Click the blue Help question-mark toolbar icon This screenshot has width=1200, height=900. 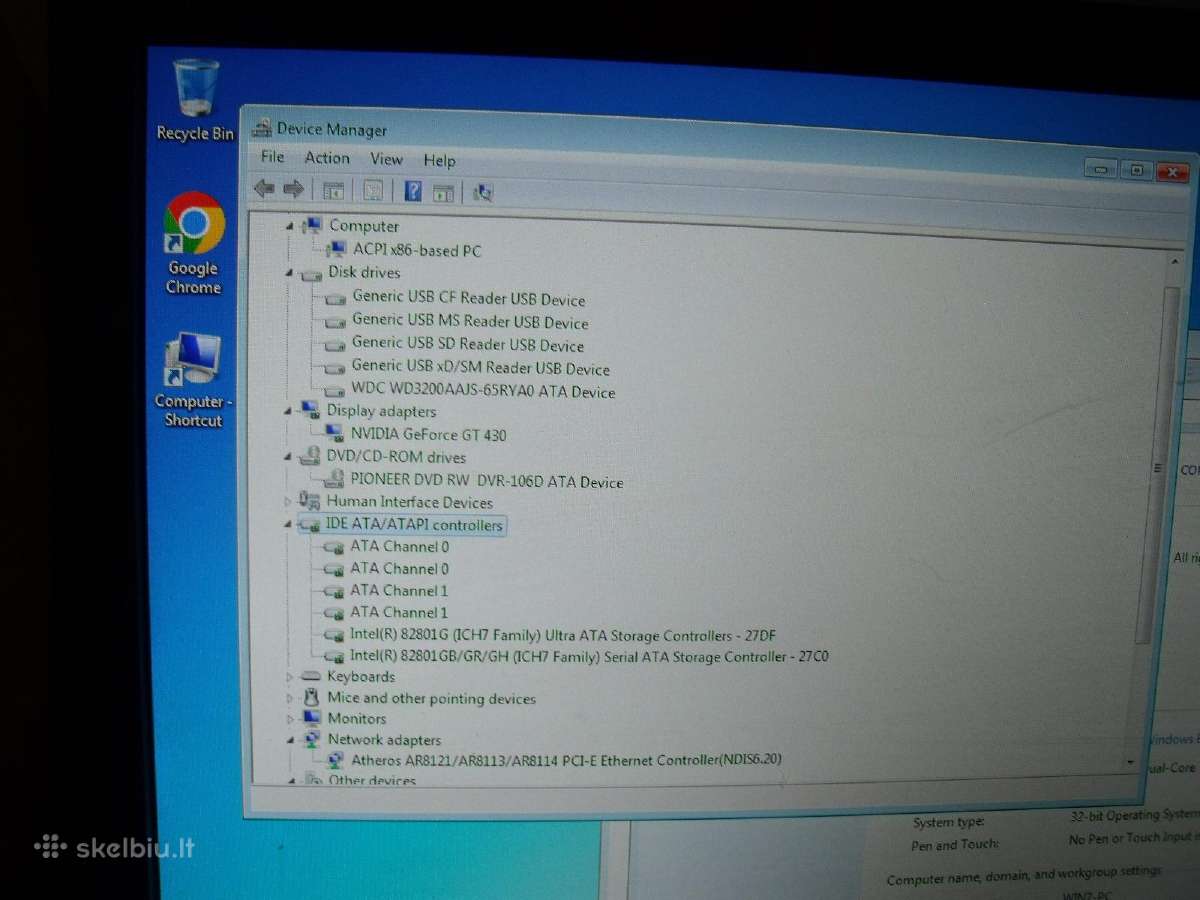[x=413, y=191]
